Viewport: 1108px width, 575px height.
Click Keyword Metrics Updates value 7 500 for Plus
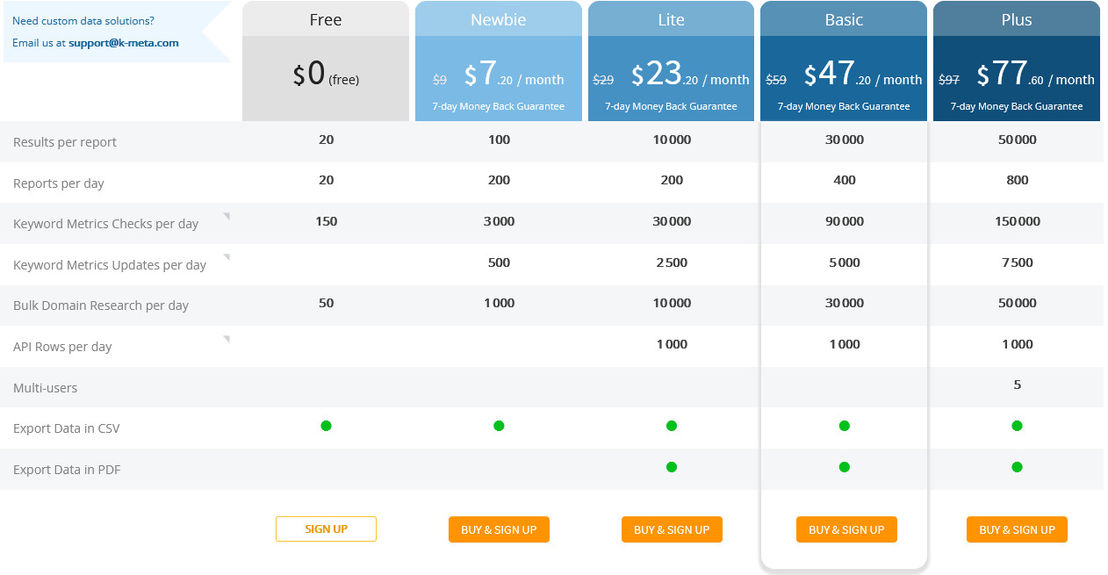point(1017,263)
